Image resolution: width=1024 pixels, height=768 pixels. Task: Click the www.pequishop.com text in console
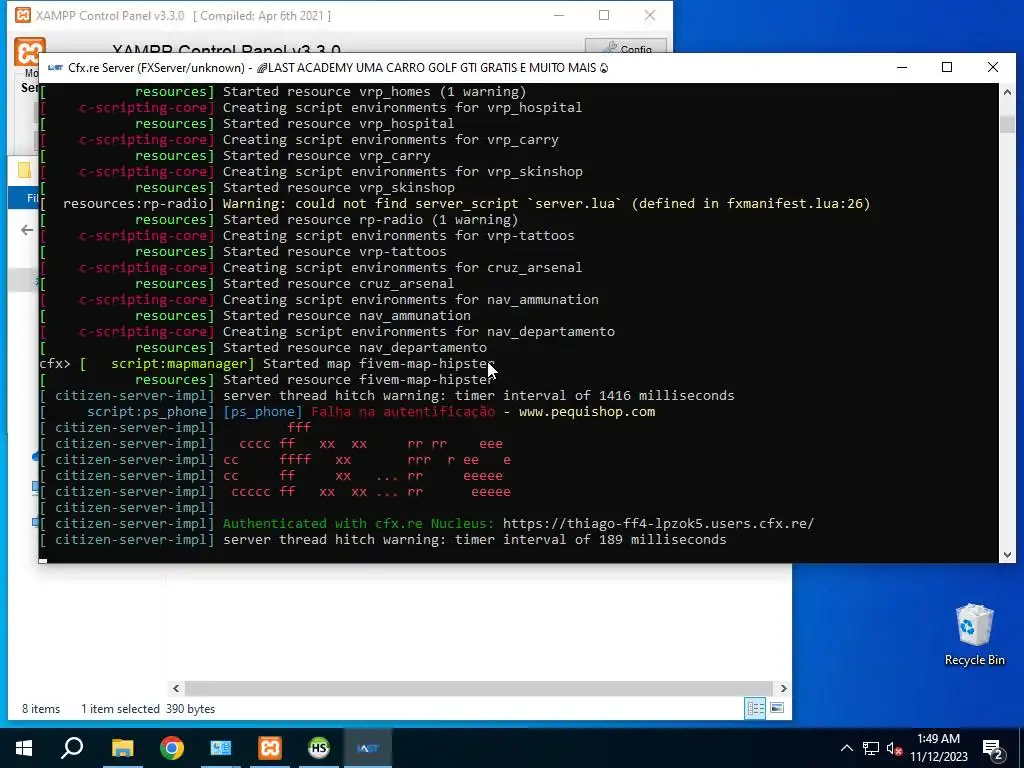tap(586, 411)
